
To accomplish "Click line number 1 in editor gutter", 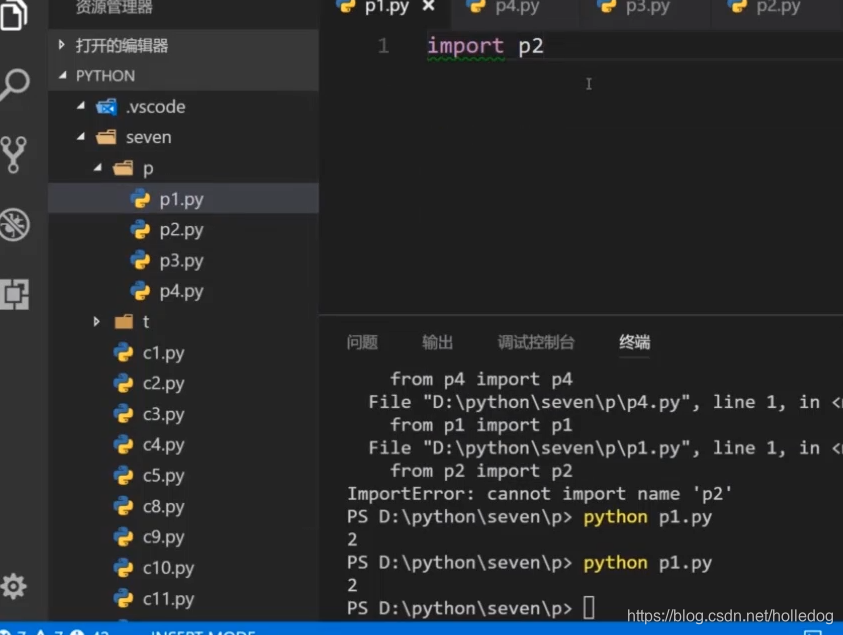I will [x=383, y=46].
